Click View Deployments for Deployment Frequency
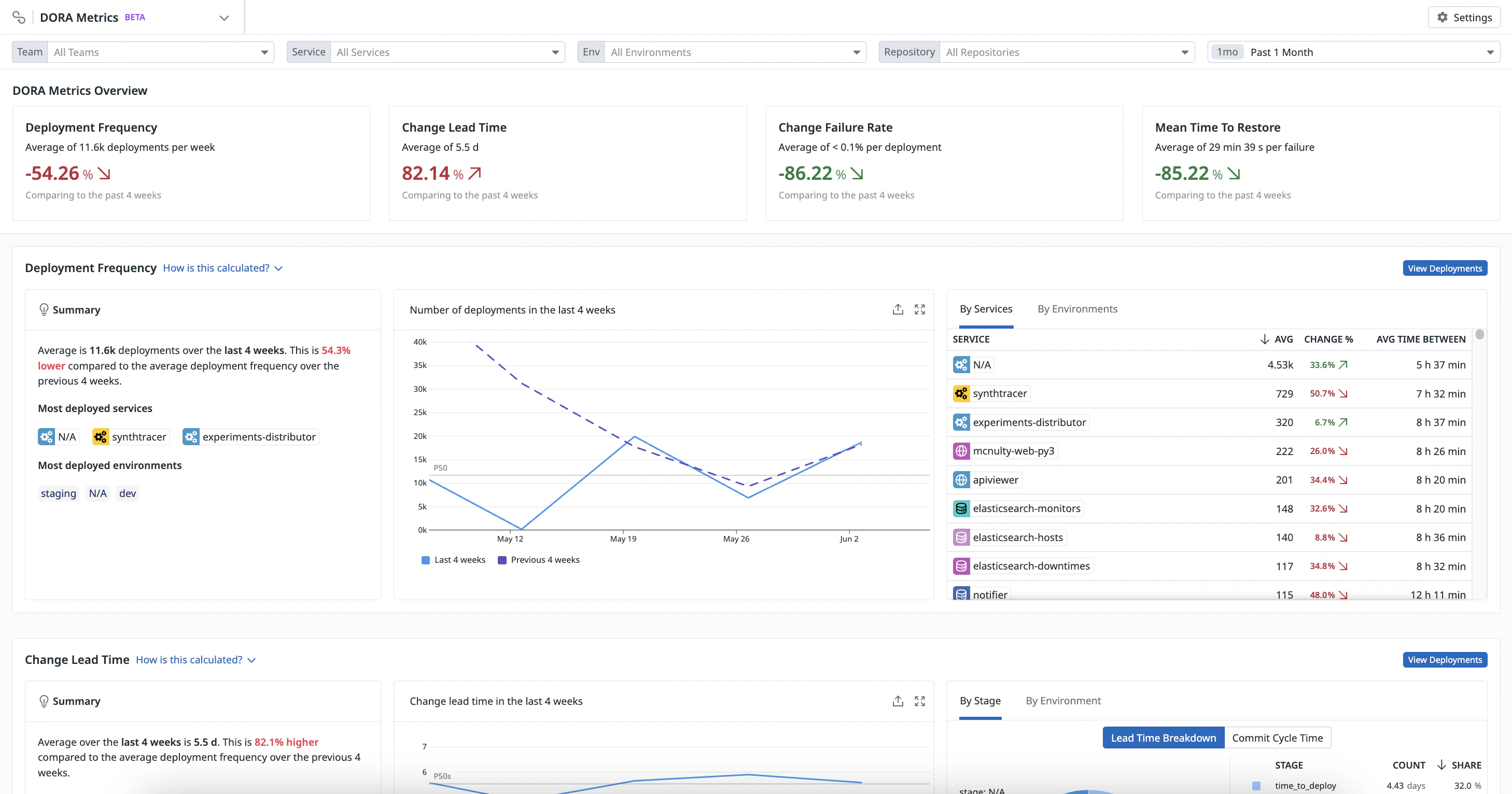 1445,267
